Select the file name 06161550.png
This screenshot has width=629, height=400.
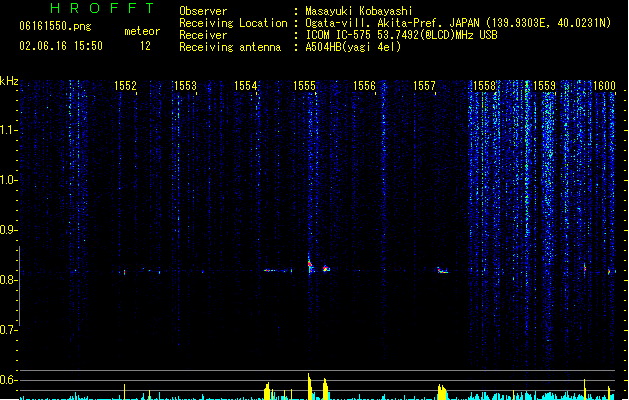55,26
